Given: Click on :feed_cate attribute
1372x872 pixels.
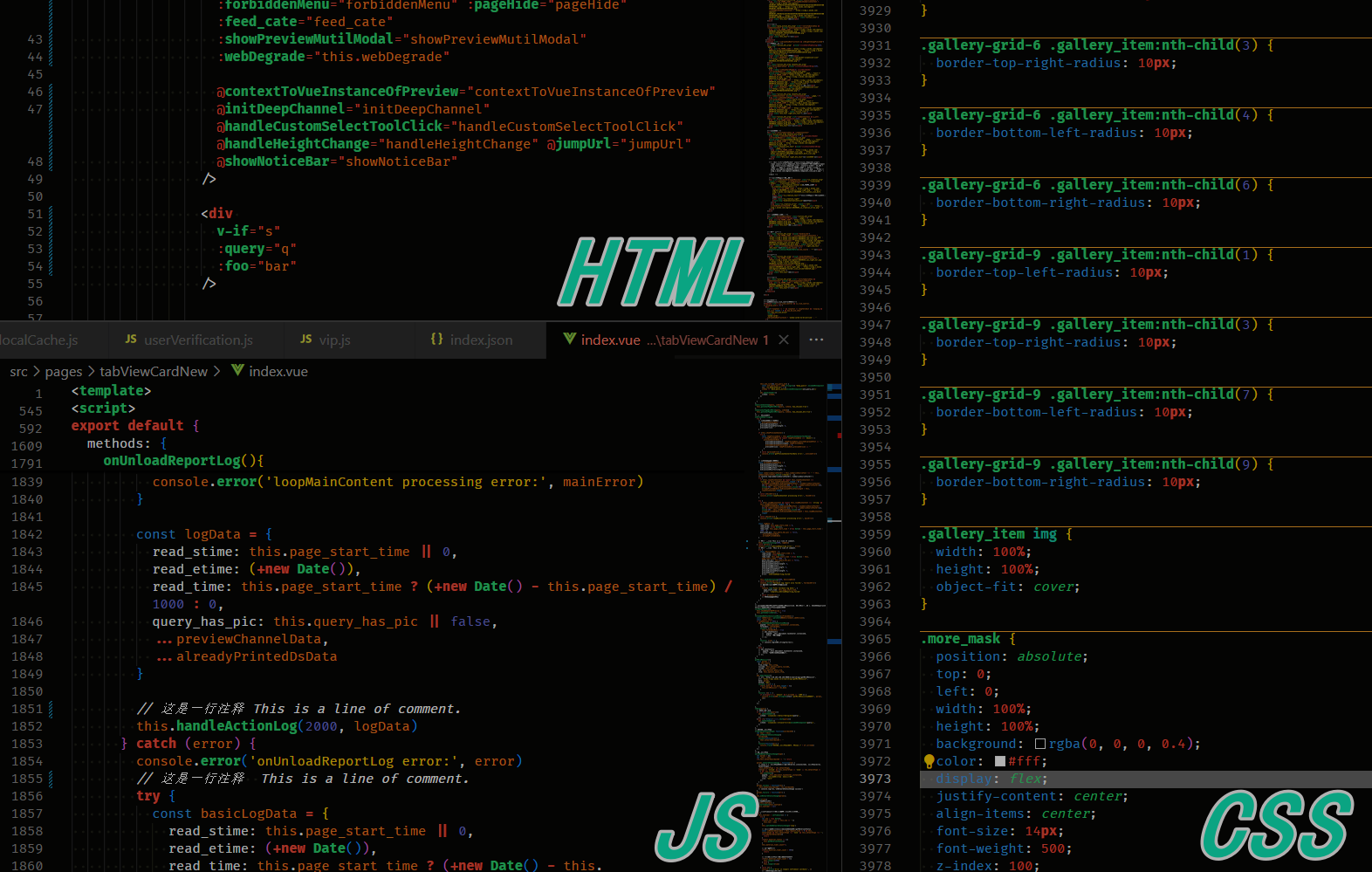Looking at the screenshot, I should pos(305,22).
